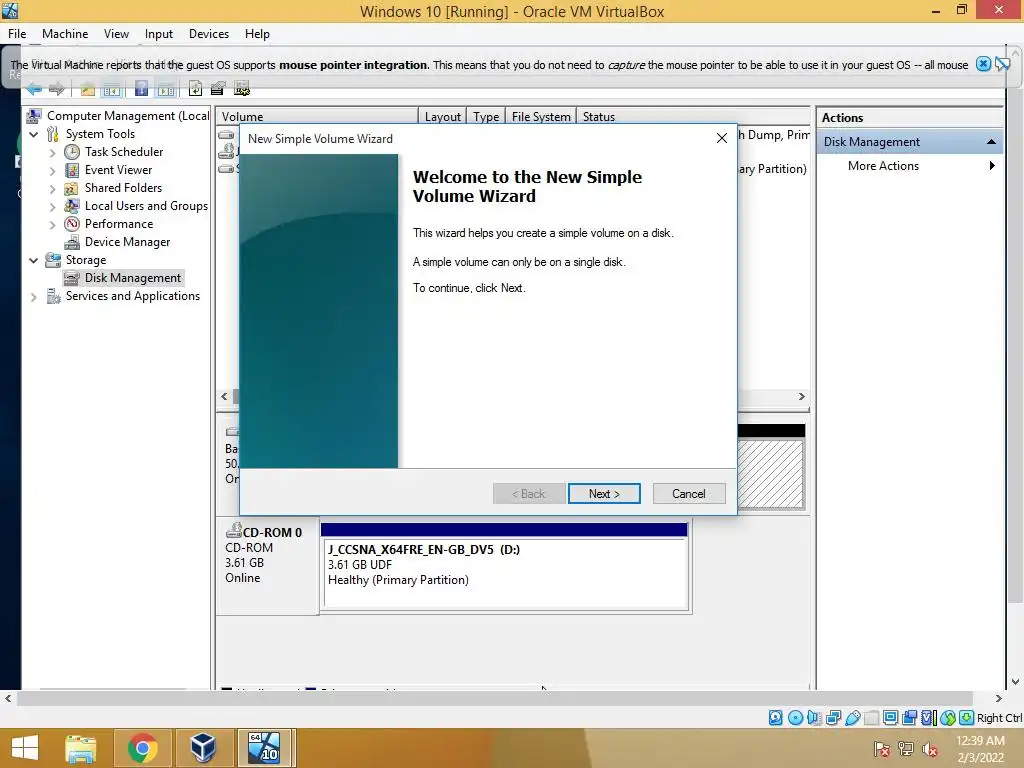This screenshot has width=1024, height=768.
Task: Click the blue Help toolbar icon
Action: coord(141,88)
